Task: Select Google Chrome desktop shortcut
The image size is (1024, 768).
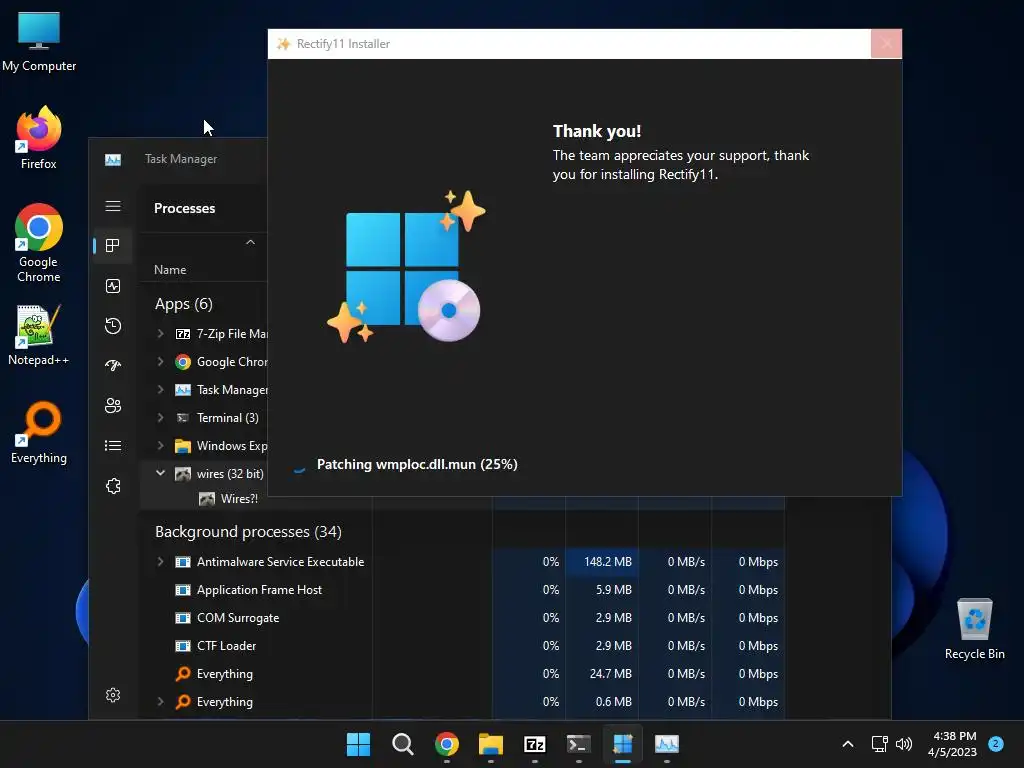Action: click(x=39, y=243)
